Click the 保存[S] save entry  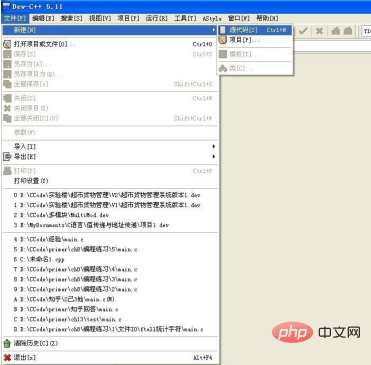coord(110,54)
